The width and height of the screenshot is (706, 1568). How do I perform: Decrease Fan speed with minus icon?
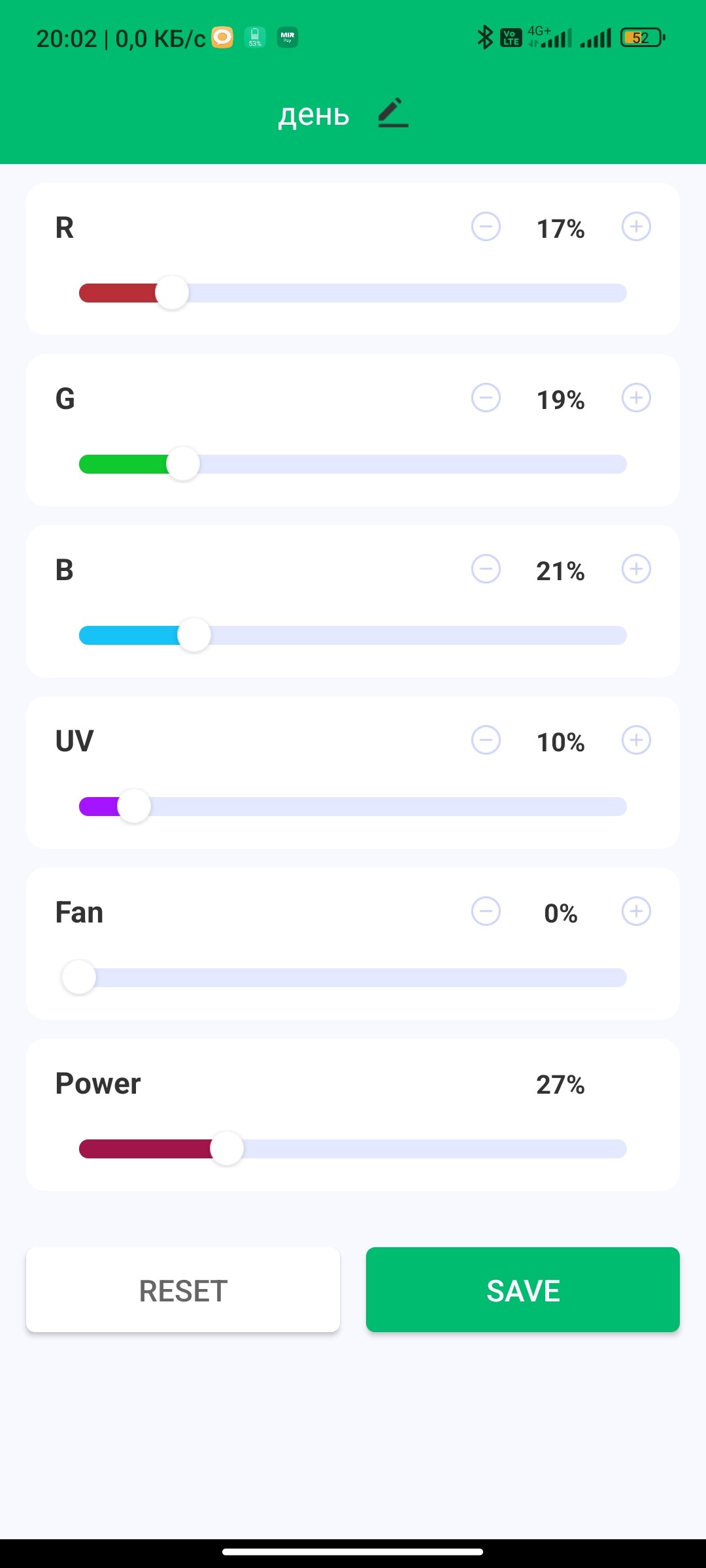click(486, 911)
